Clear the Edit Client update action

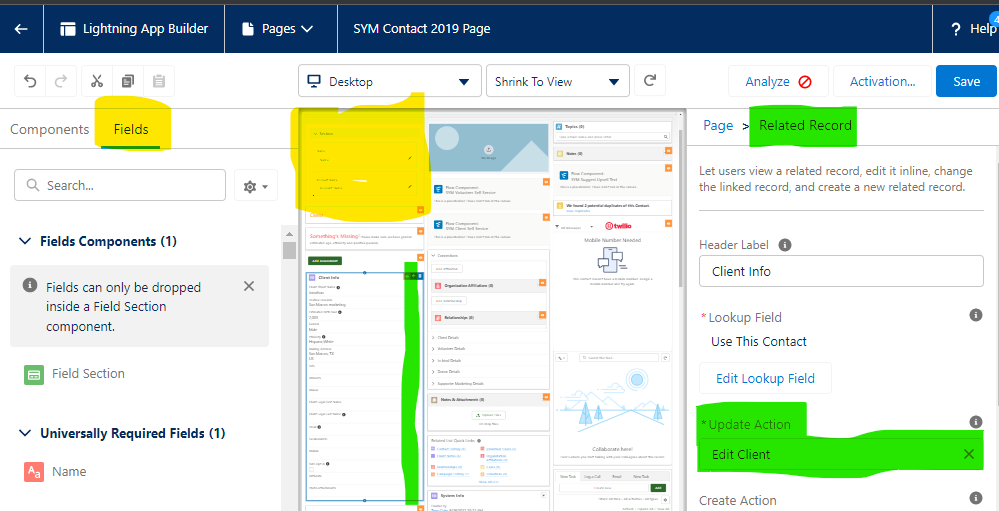click(x=968, y=454)
